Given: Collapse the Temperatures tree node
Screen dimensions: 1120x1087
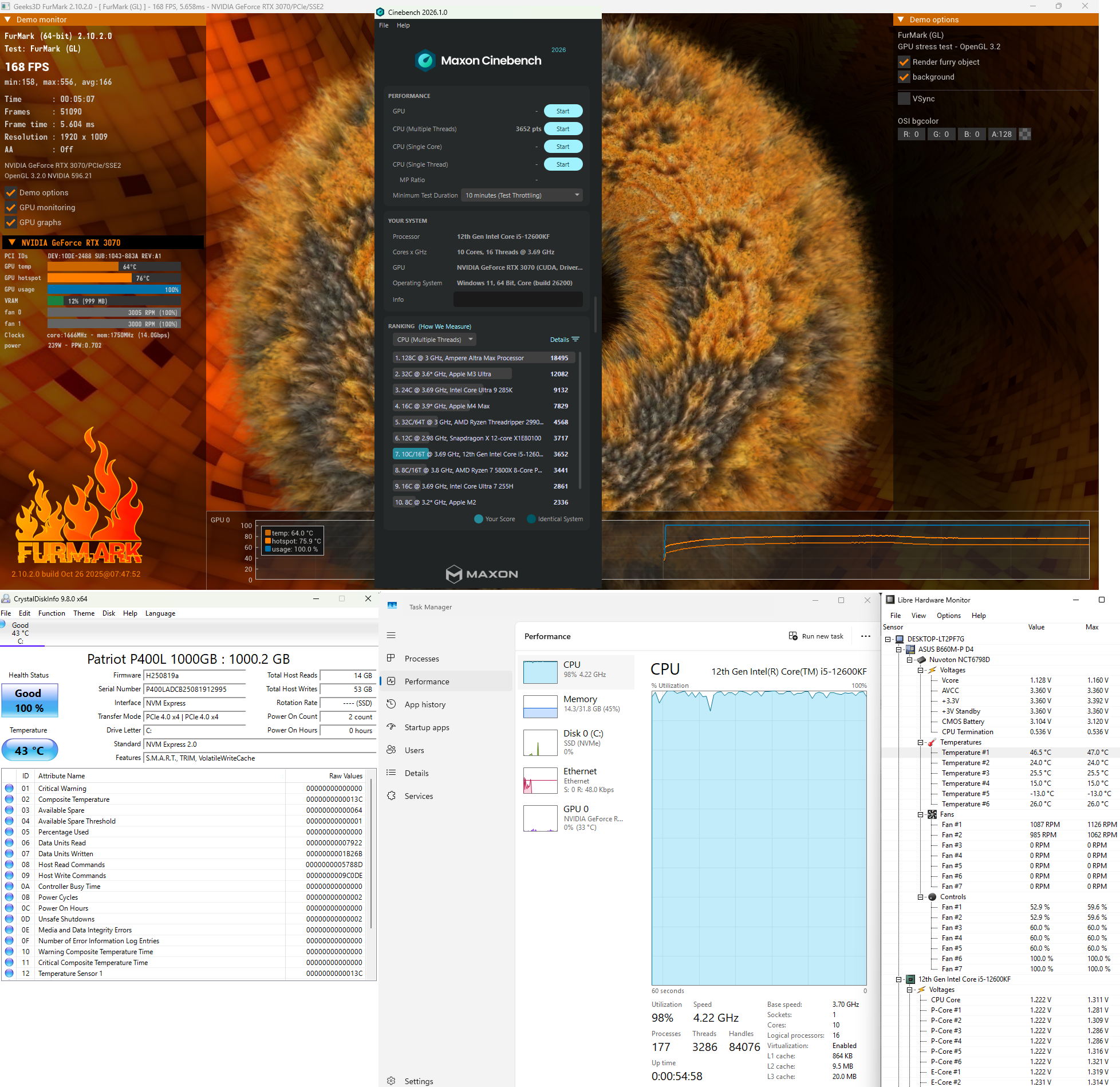Looking at the screenshot, I should pyautogui.click(x=921, y=742).
